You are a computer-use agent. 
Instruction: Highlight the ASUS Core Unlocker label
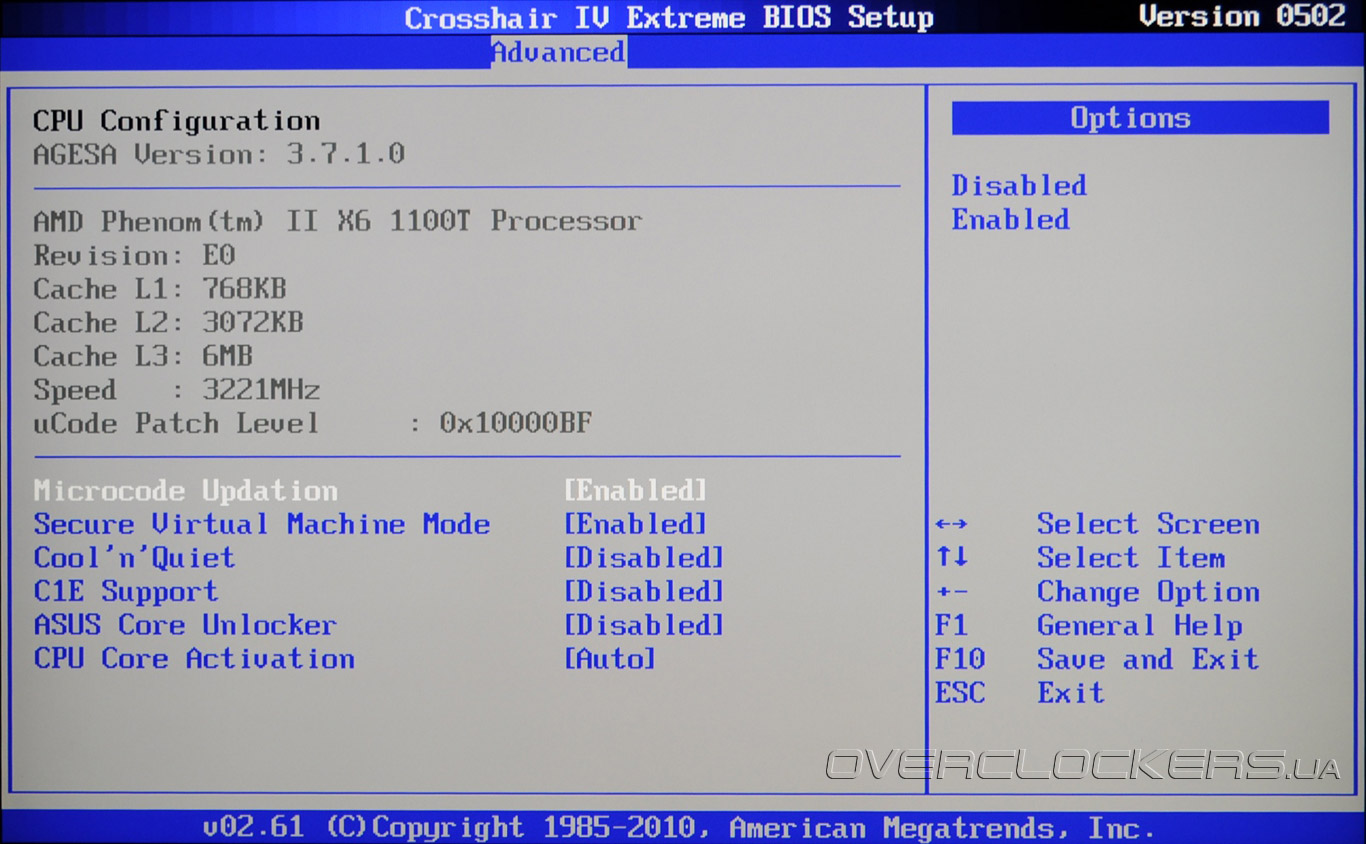(x=185, y=625)
